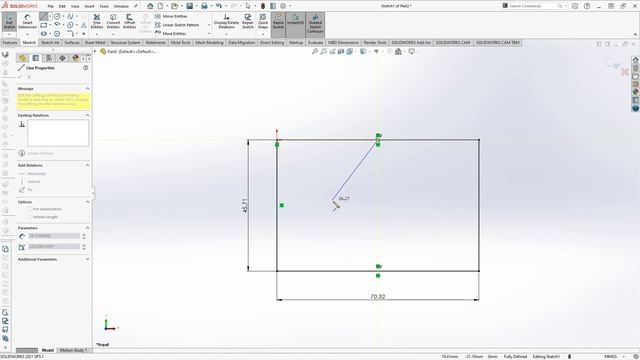The width and height of the screenshot is (640, 360).
Task: Click the line angle parameter field
Action: 54,247
